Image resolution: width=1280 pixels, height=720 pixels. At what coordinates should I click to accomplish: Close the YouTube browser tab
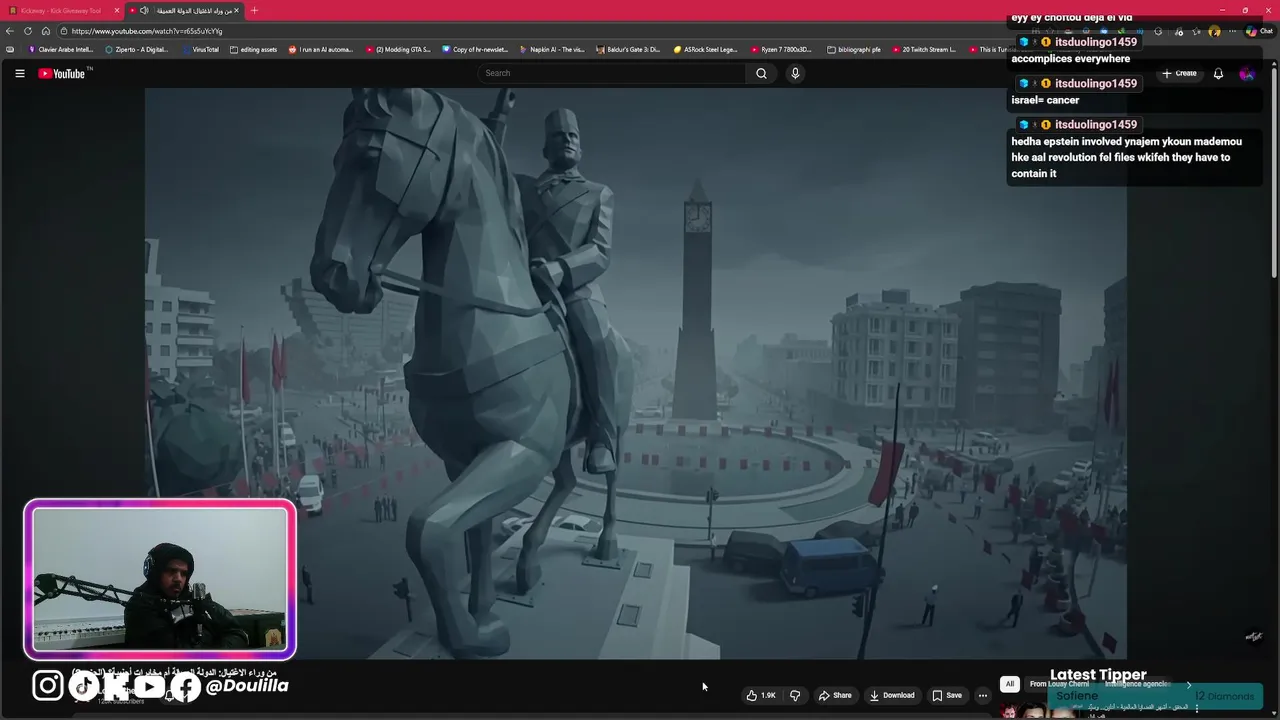click(236, 10)
